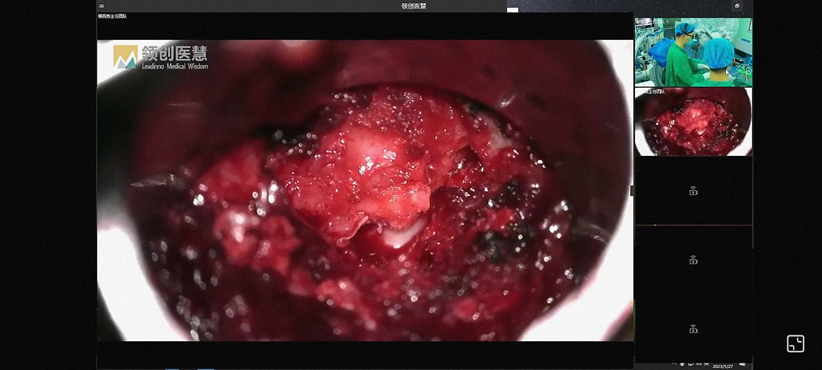This screenshot has width=822, height=370.
Task: Select the second empty camera placeholder icon
Action: (x=693, y=260)
